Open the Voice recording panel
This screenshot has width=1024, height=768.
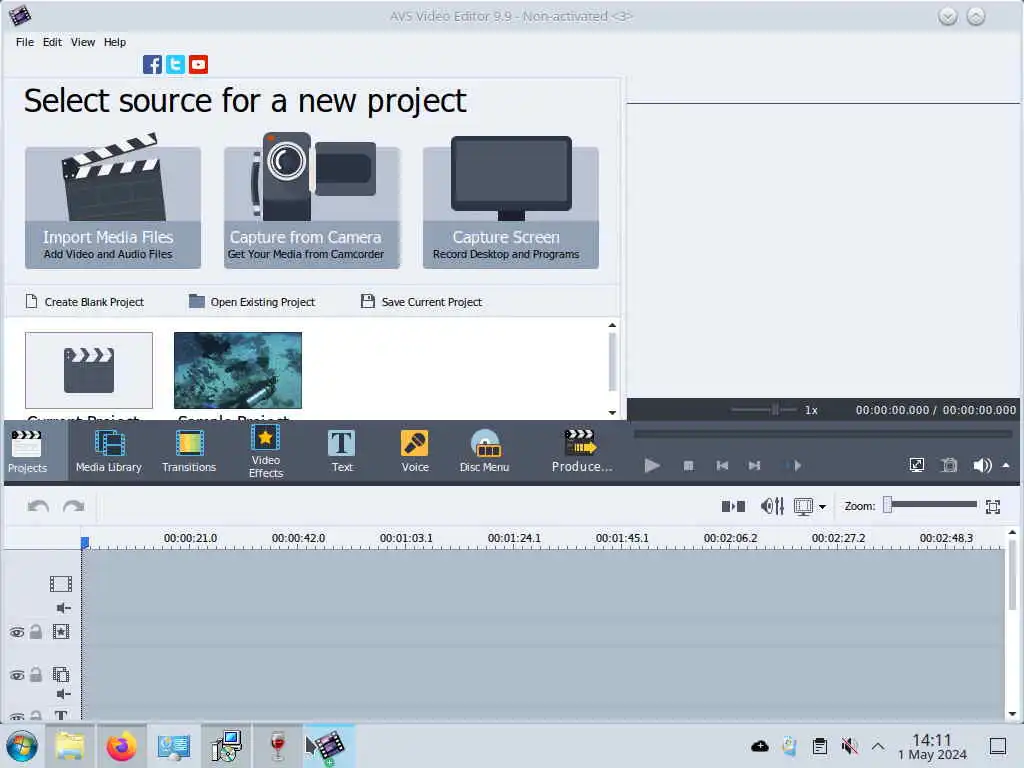[415, 452]
